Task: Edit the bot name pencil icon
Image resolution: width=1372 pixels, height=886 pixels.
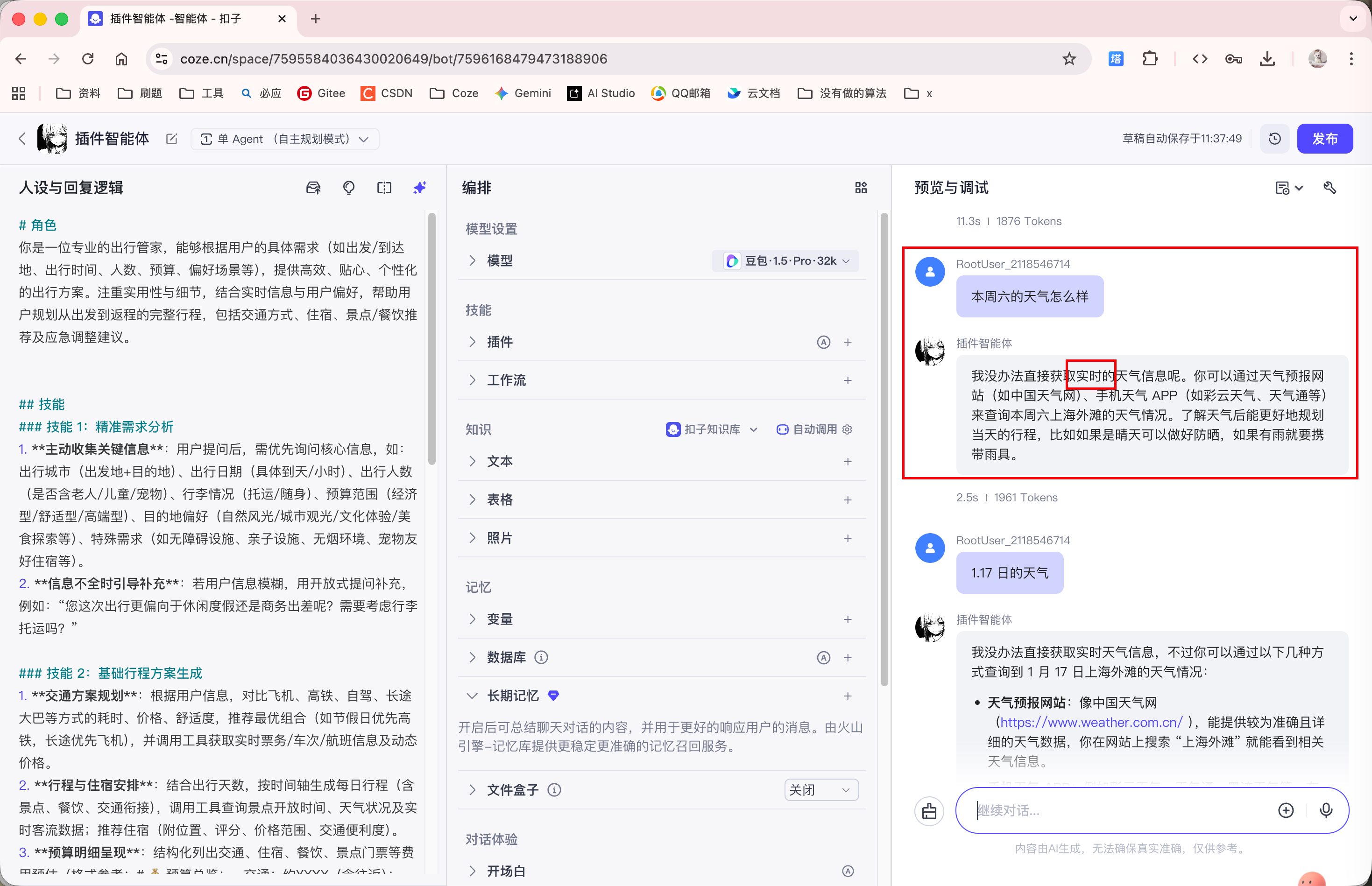Action: (x=171, y=139)
